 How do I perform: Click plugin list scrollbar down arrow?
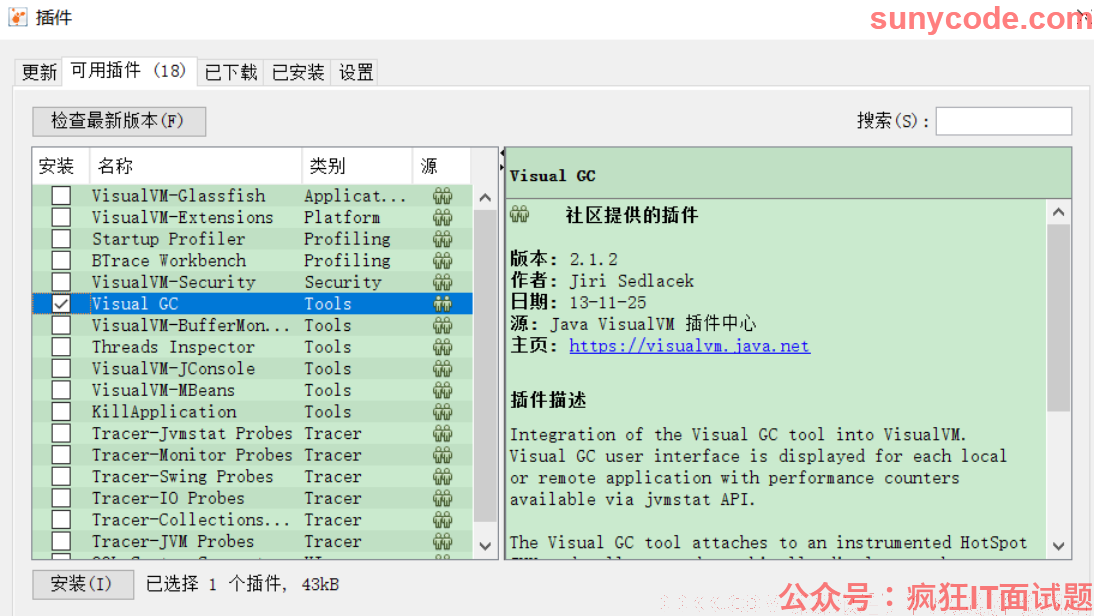[485, 546]
